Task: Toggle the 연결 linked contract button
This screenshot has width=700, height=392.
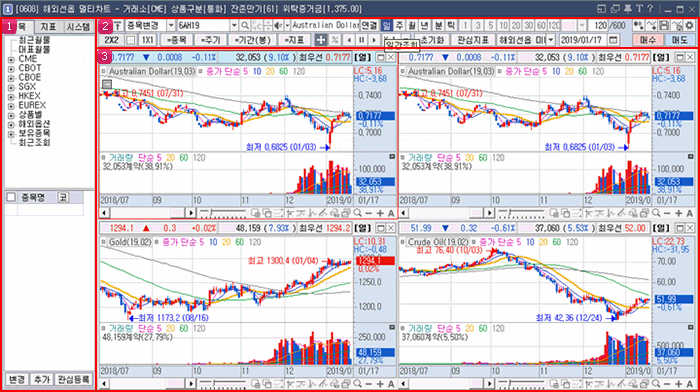Action: click(x=369, y=25)
